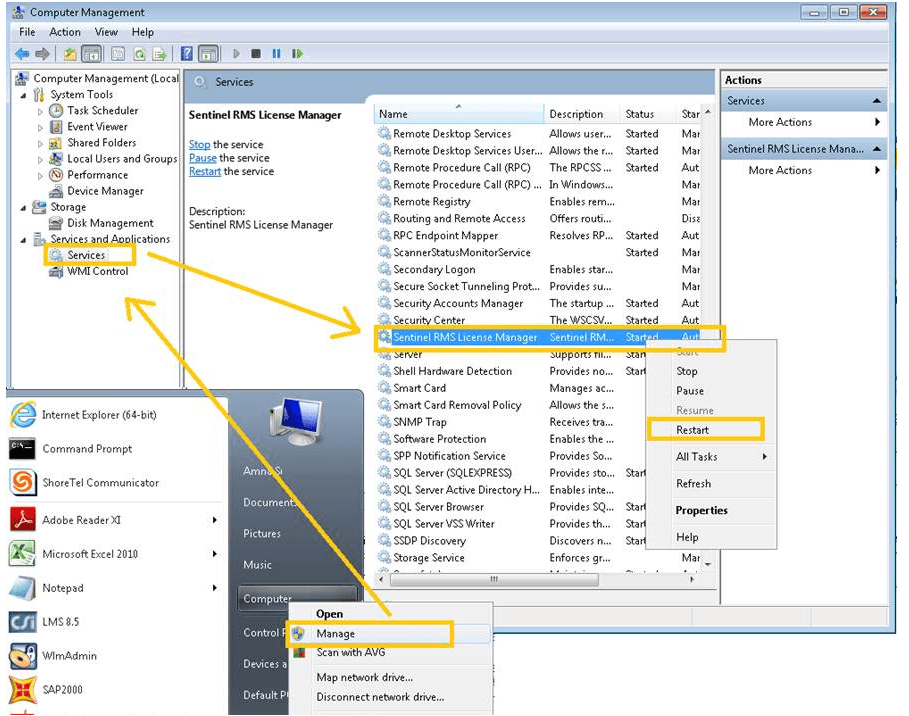Expand Adobe Reader XI jump list arrow
Screen dimensions: 909x716
[214, 521]
